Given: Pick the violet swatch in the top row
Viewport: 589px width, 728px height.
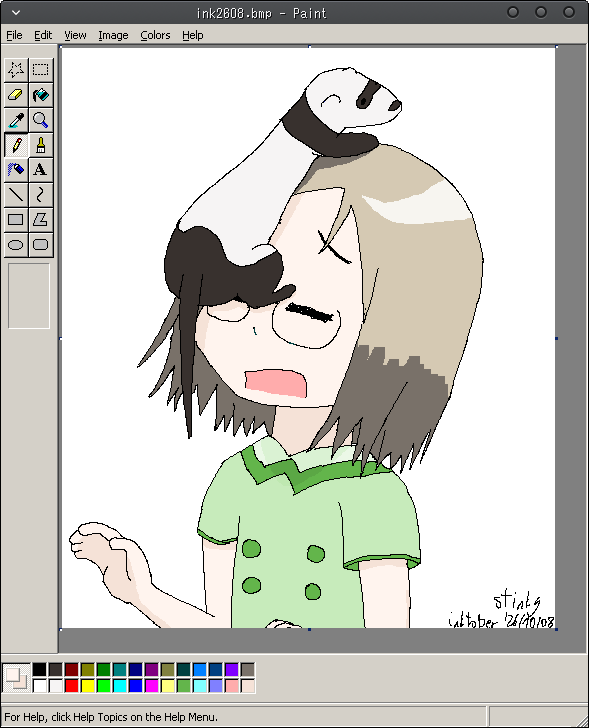Looking at the screenshot, I should [x=232, y=670].
